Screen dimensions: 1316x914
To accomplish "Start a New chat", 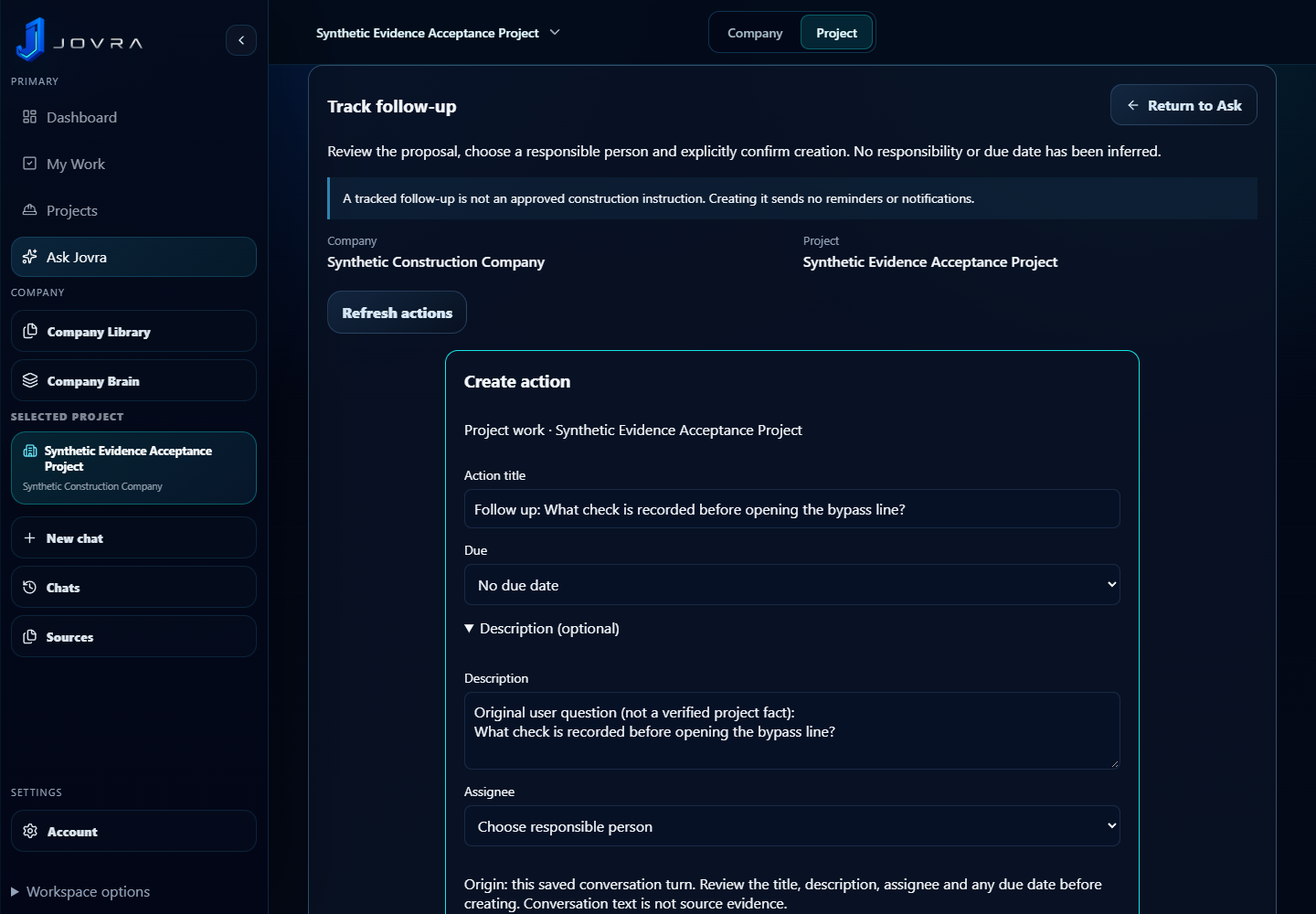I will tap(133, 537).
